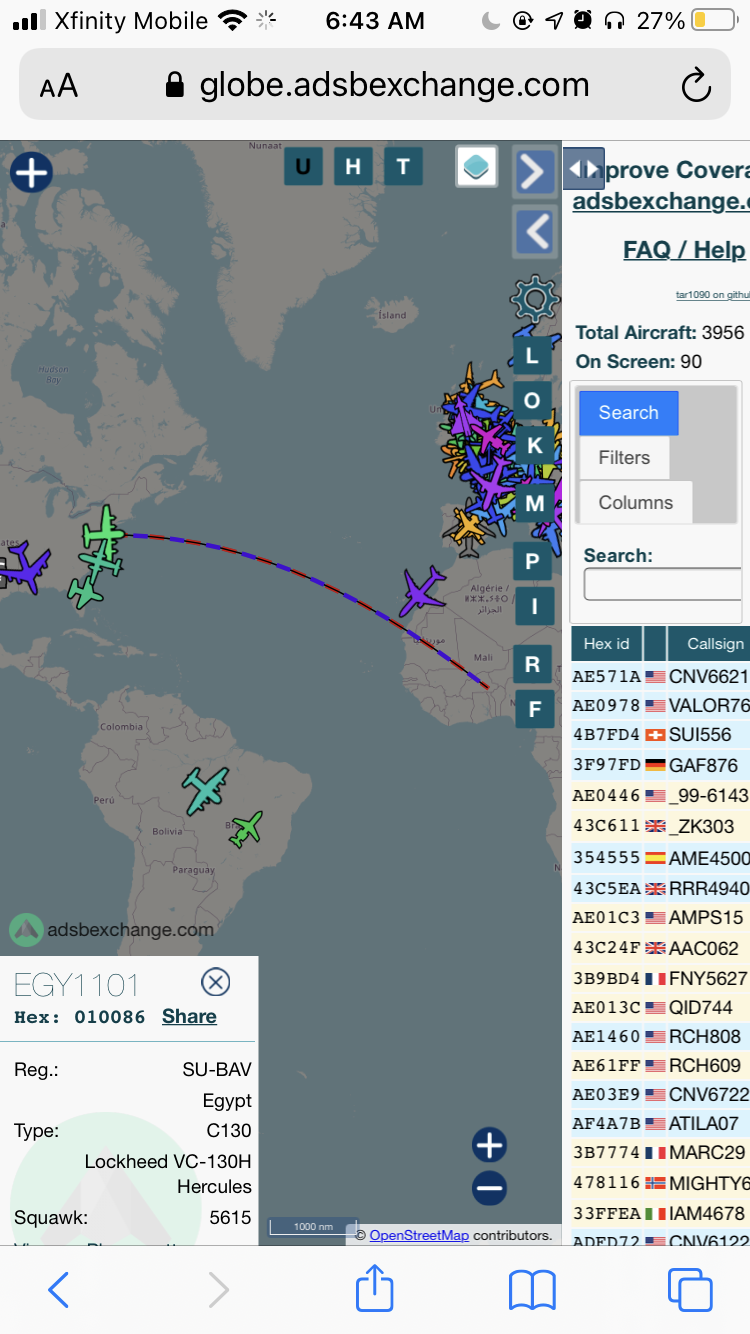Viewport: 750px width, 1334px height.
Task: Select teal aircraft icon over Bolivia
Action: (206, 790)
